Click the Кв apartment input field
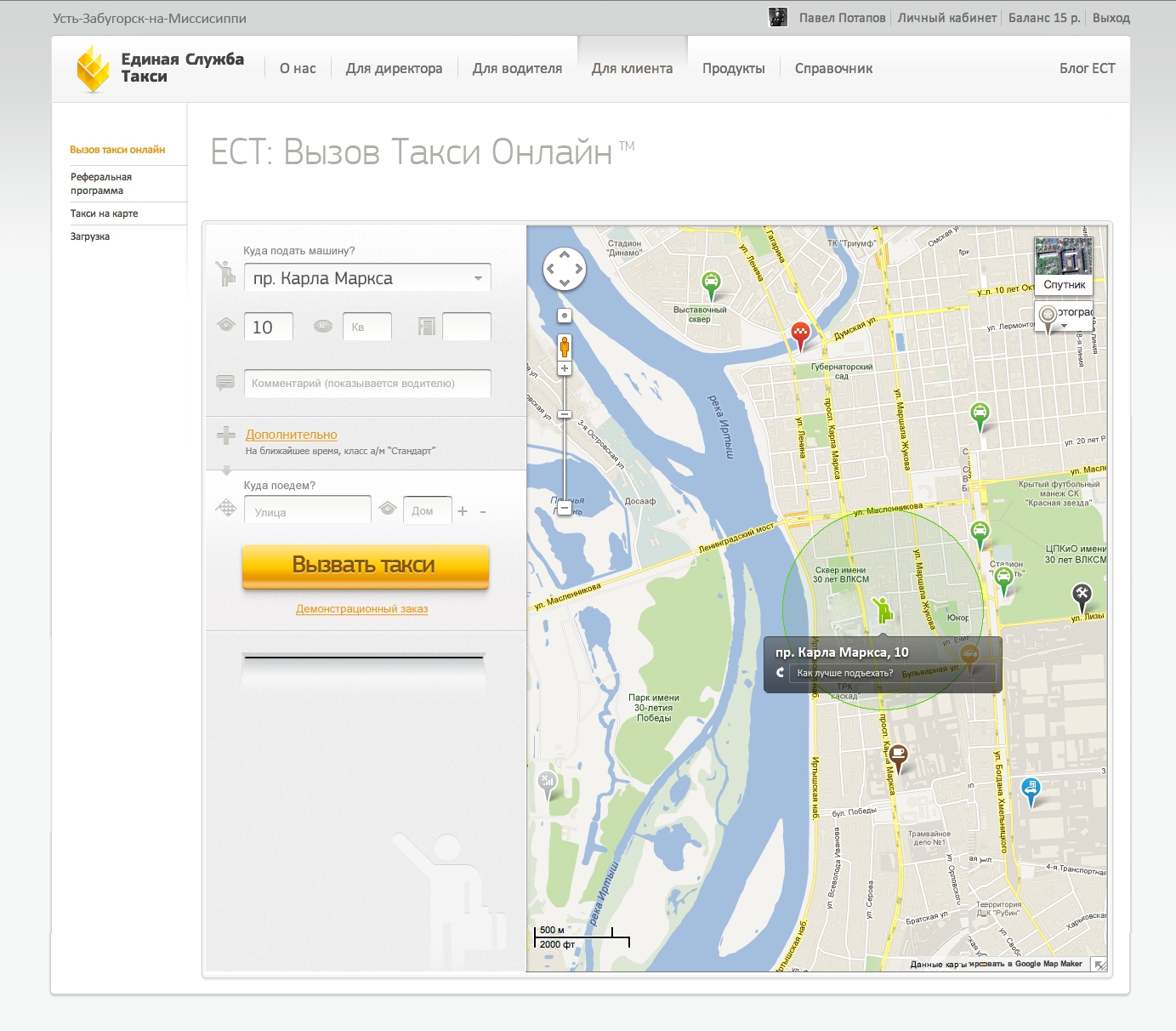The image size is (1176, 1031). 367,327
